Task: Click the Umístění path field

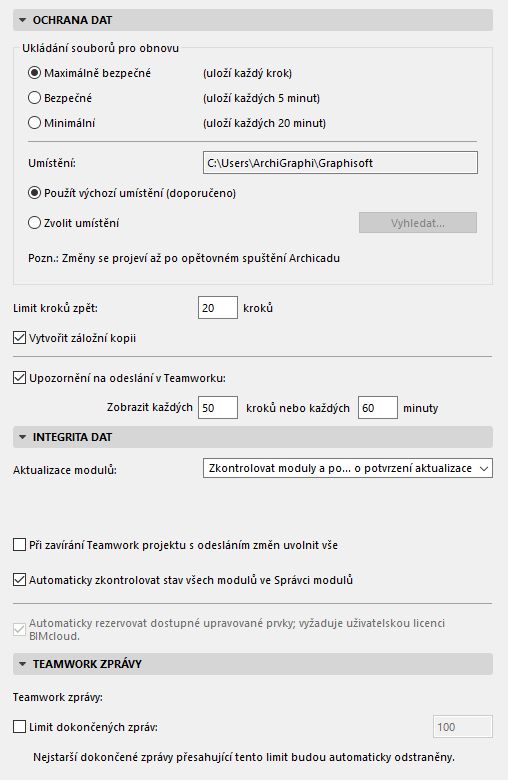Action: [340, 163]
